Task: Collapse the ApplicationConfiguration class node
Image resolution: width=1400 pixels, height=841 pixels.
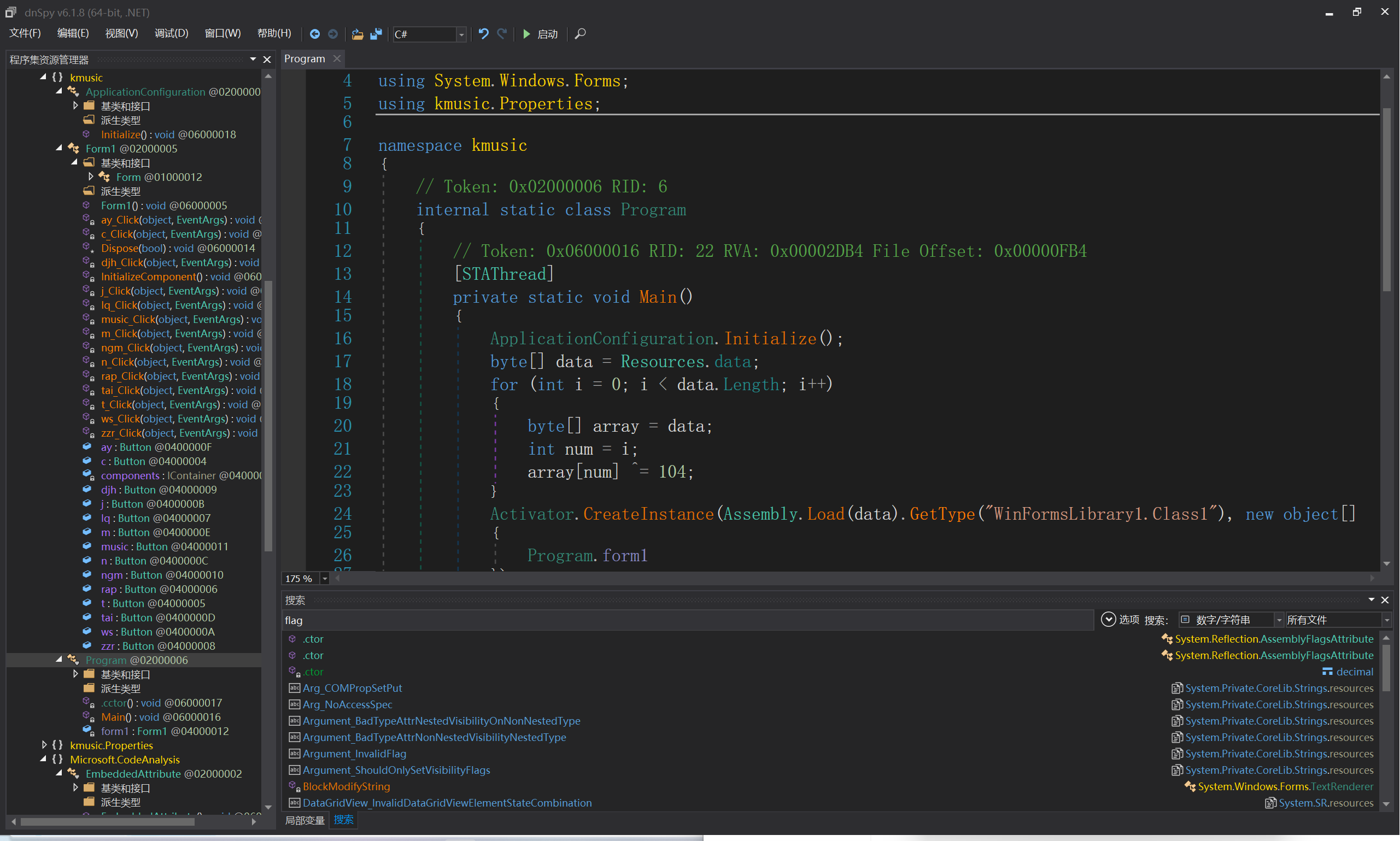Action: (59, 91)
